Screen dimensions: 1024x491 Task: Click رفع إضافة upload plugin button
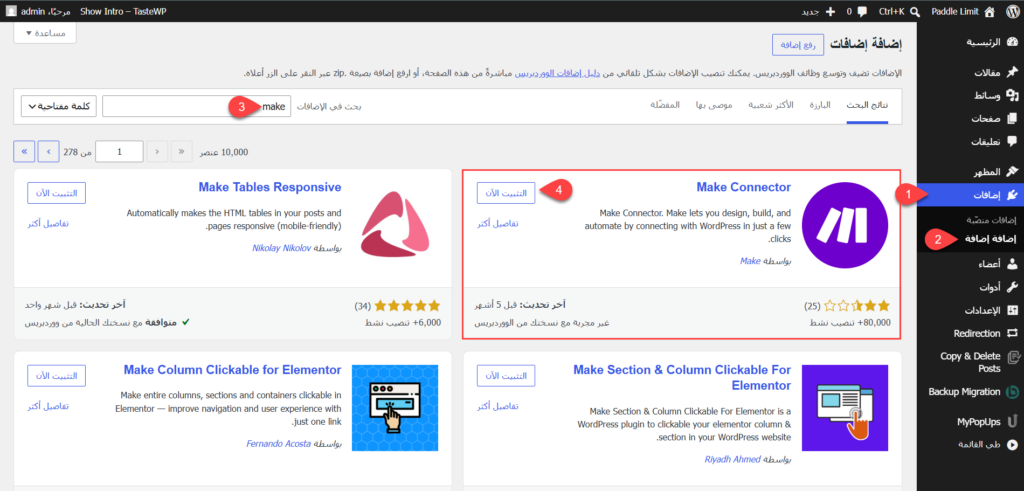[798, 45]
